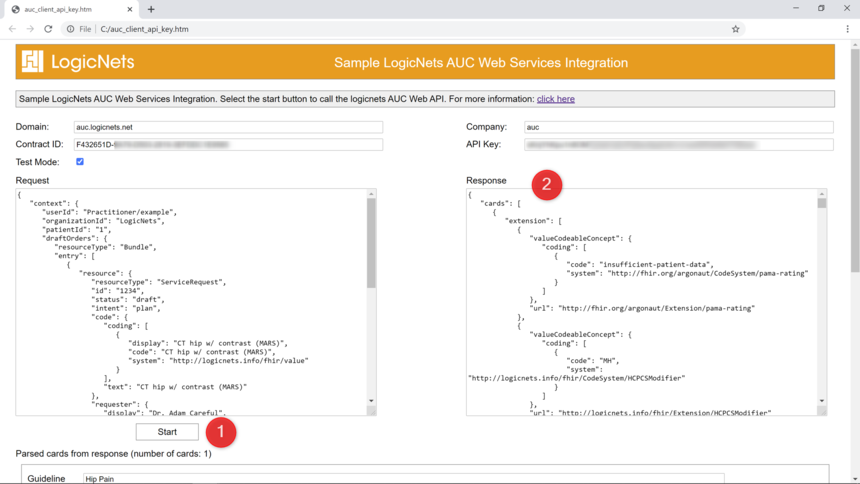Click the 'Request' label
The image size is (860, 484).
[x=32, y=181]
